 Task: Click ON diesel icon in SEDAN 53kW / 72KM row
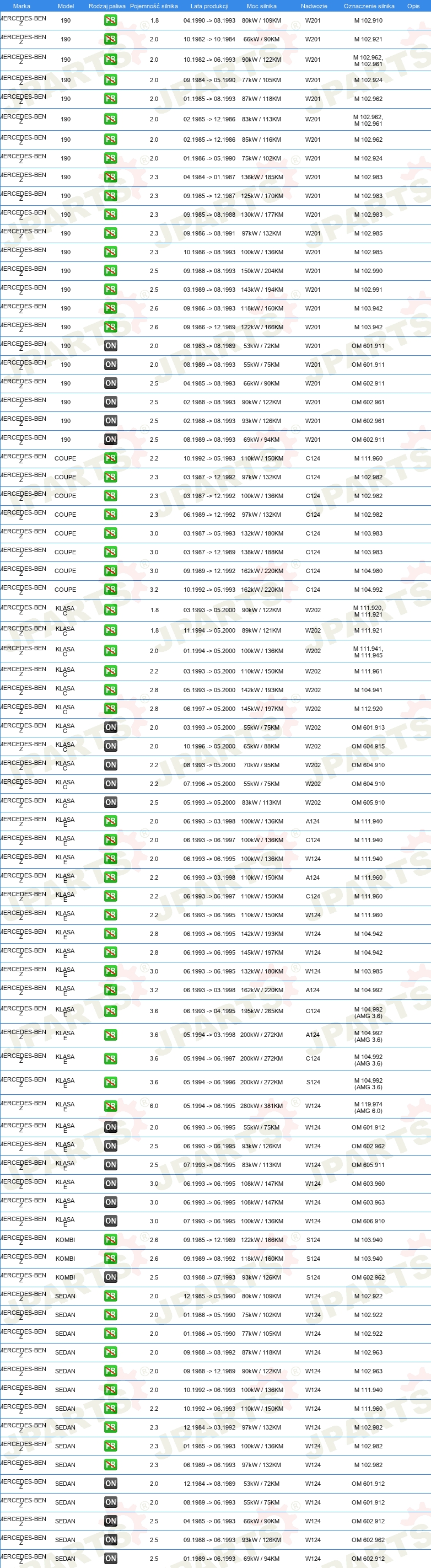point(110,1484)
